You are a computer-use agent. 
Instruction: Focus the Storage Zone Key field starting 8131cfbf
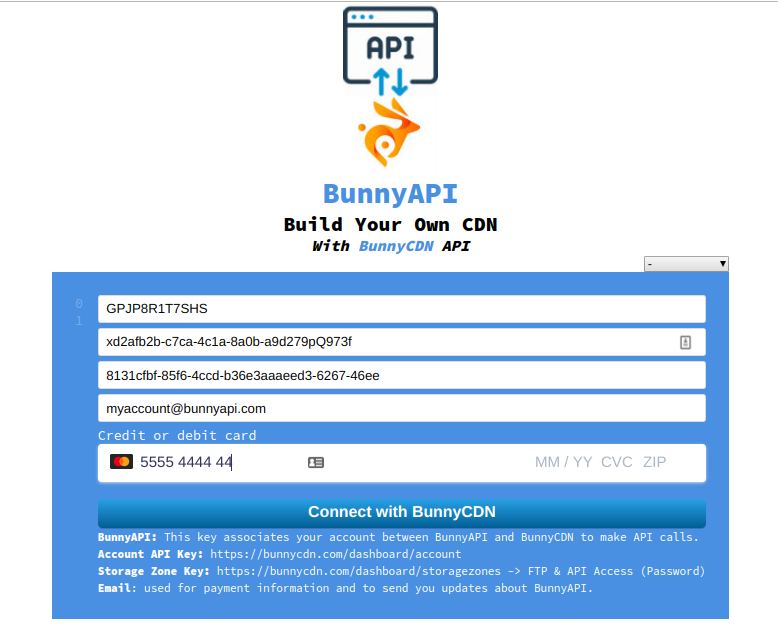pyautogui.click(x=402, y=376)
